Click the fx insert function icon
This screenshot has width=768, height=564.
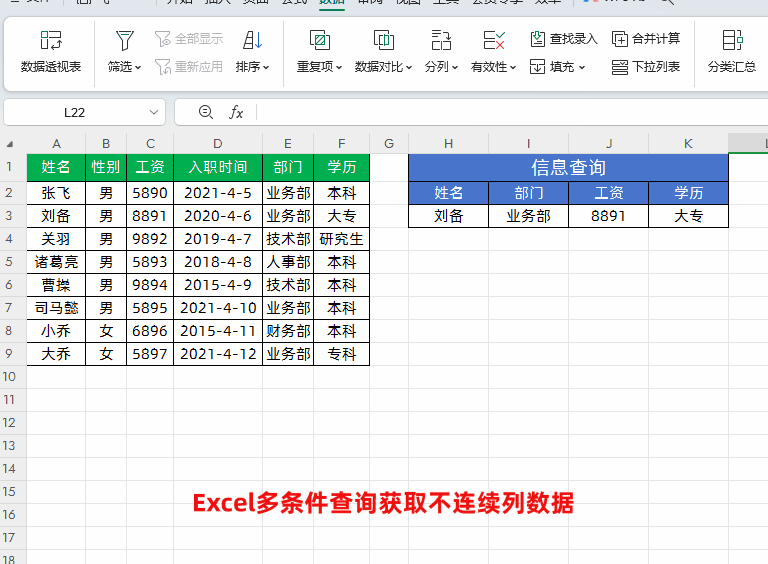236,113
